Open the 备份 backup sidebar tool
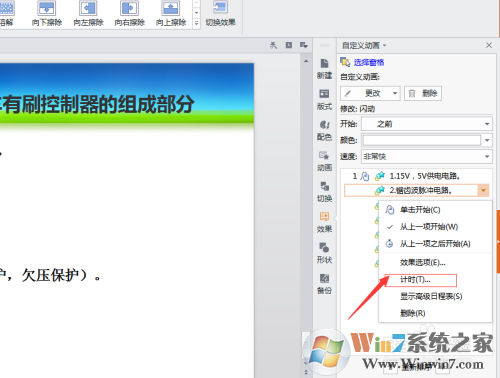The height and width of the screenshot is (378, 500). 324,284
